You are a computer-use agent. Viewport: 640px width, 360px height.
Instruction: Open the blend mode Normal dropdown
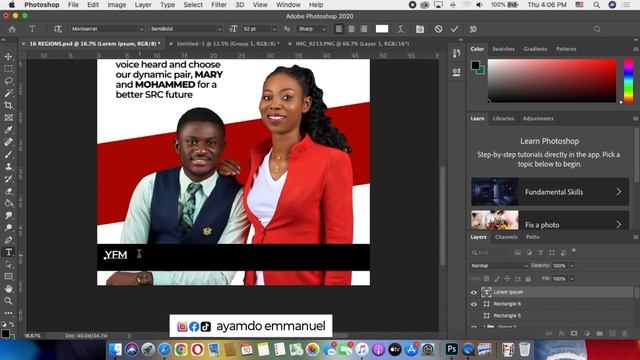499,266
